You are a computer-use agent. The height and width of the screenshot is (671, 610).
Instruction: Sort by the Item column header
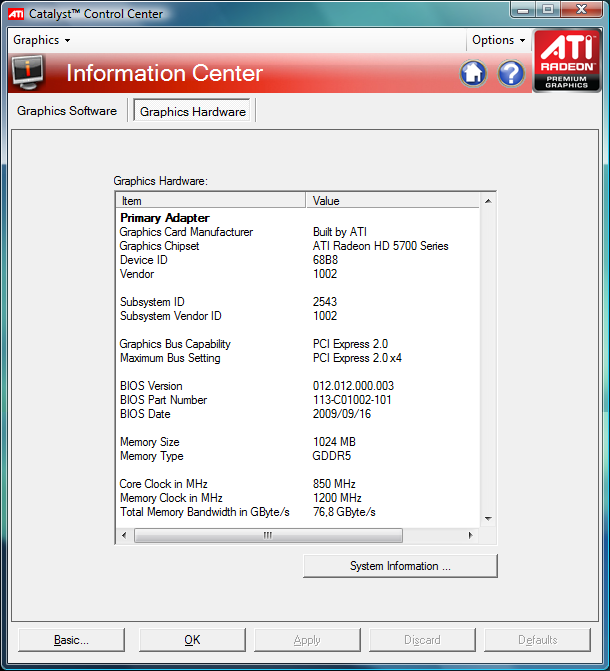coord(211,201)
